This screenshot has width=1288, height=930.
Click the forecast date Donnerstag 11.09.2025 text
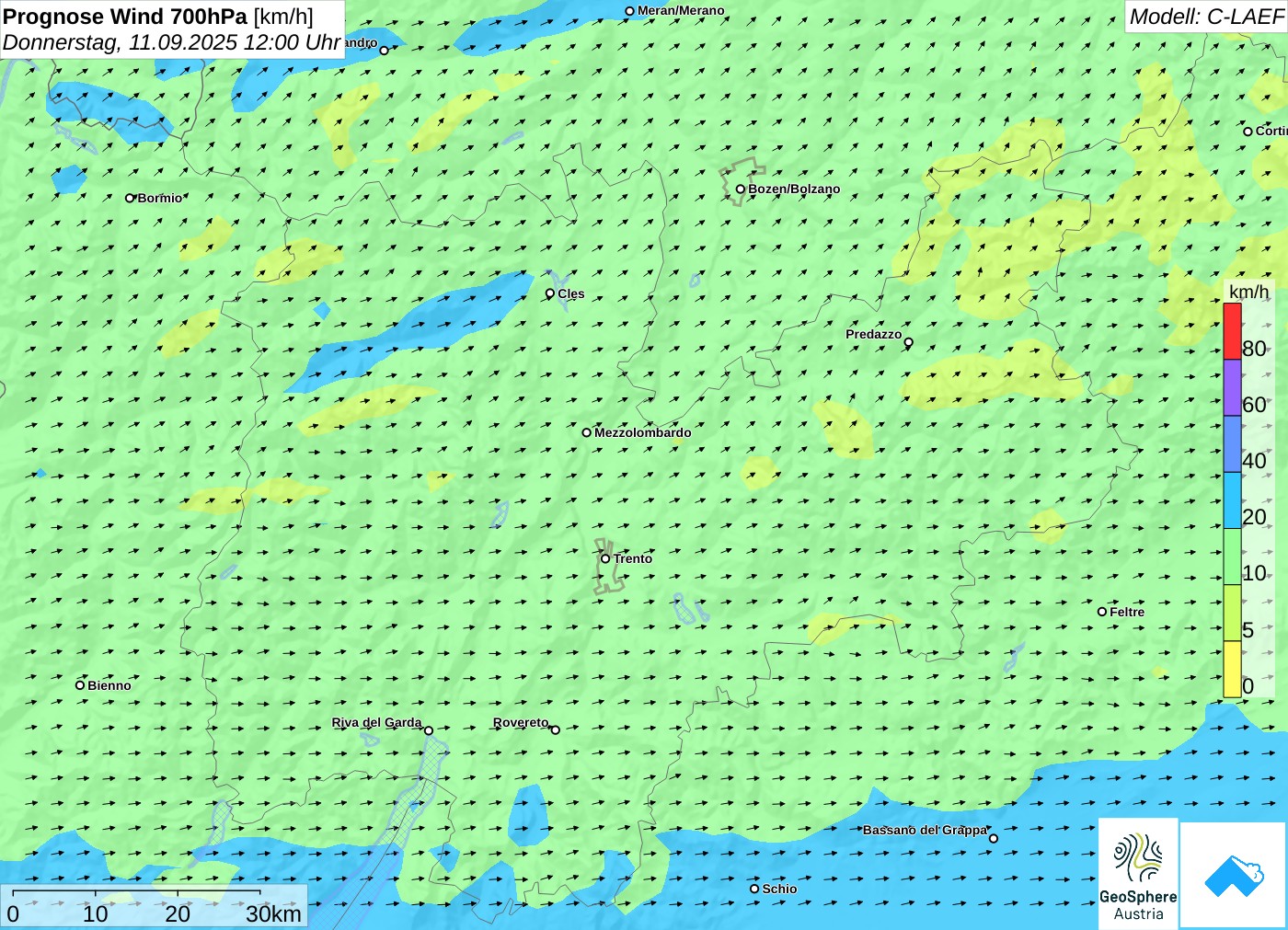coord(171,42)
